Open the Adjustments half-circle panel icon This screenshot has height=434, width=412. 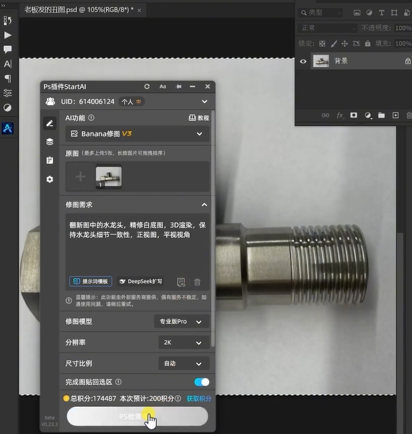coord(7,107)
